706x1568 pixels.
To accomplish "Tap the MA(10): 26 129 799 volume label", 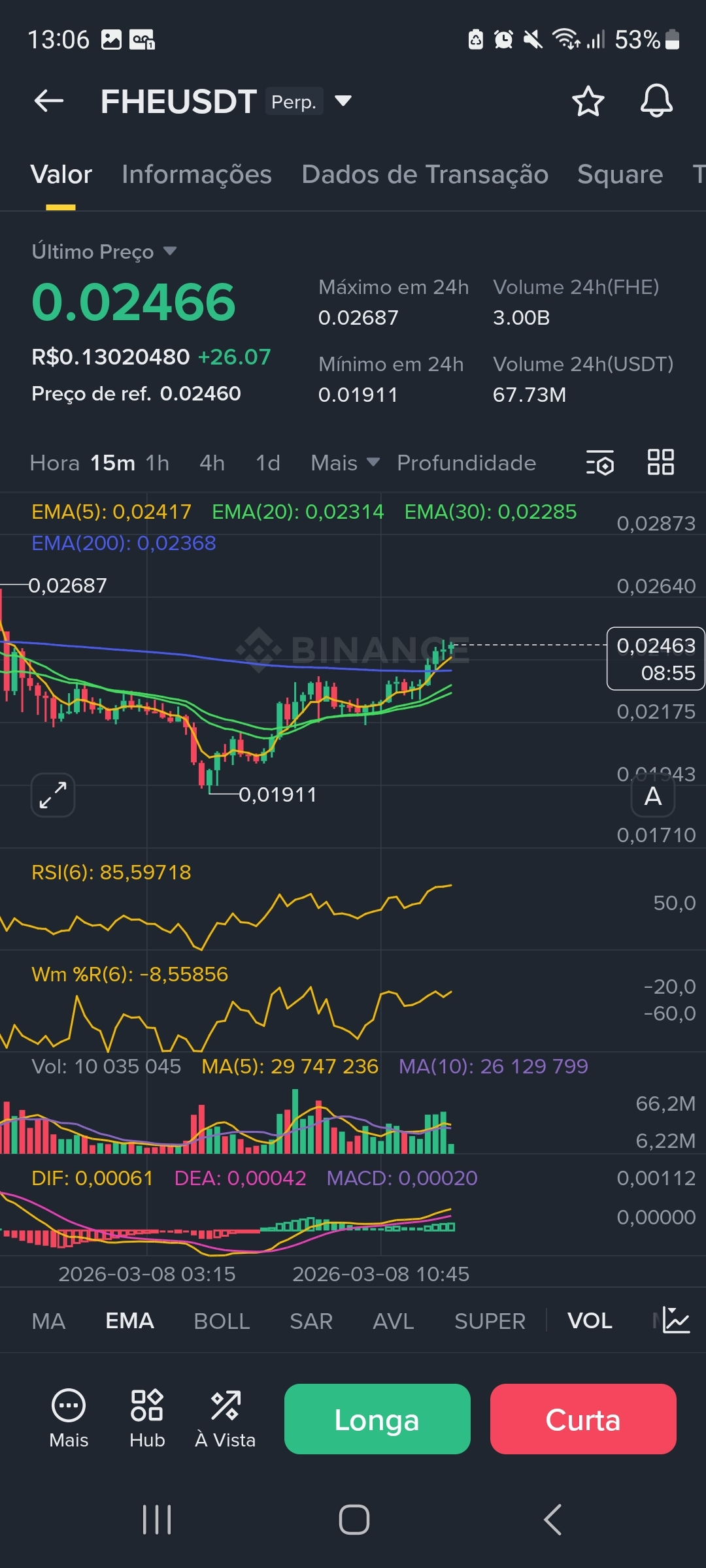I will [494, 1066].
